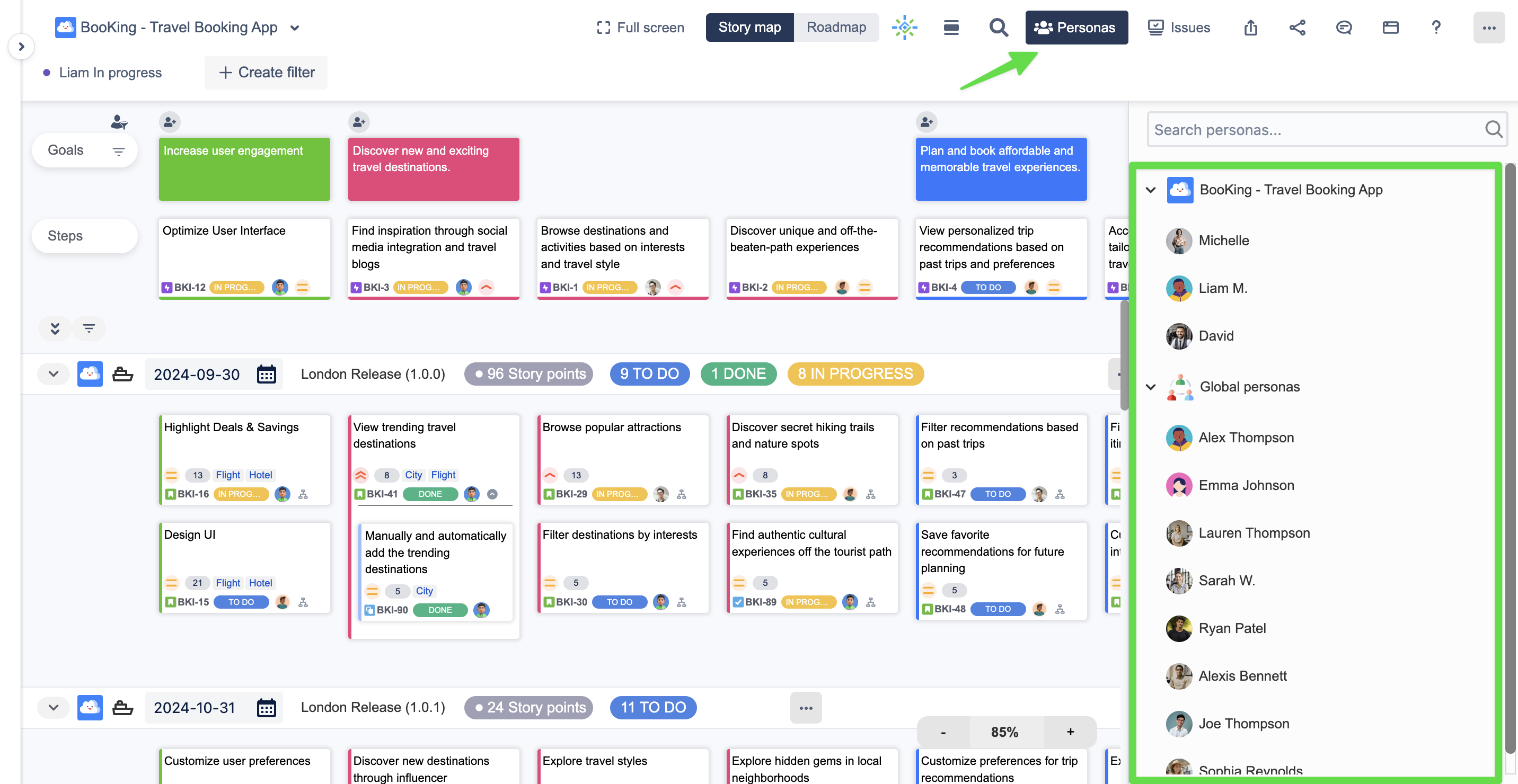Toggle the Personas panel
Image resolution: width=1518 pixels, height=784 pixels.
click(1076, 28)
